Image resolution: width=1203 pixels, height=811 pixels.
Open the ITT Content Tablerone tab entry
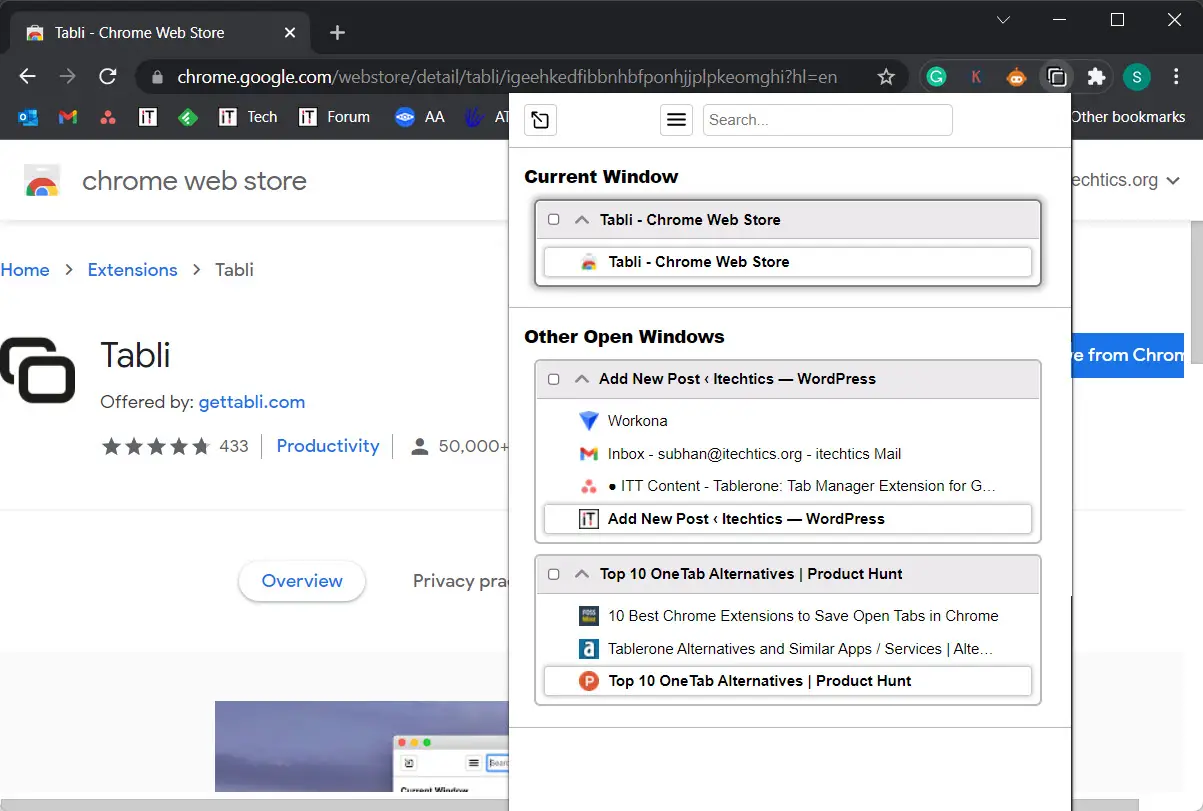click(788, 486)
